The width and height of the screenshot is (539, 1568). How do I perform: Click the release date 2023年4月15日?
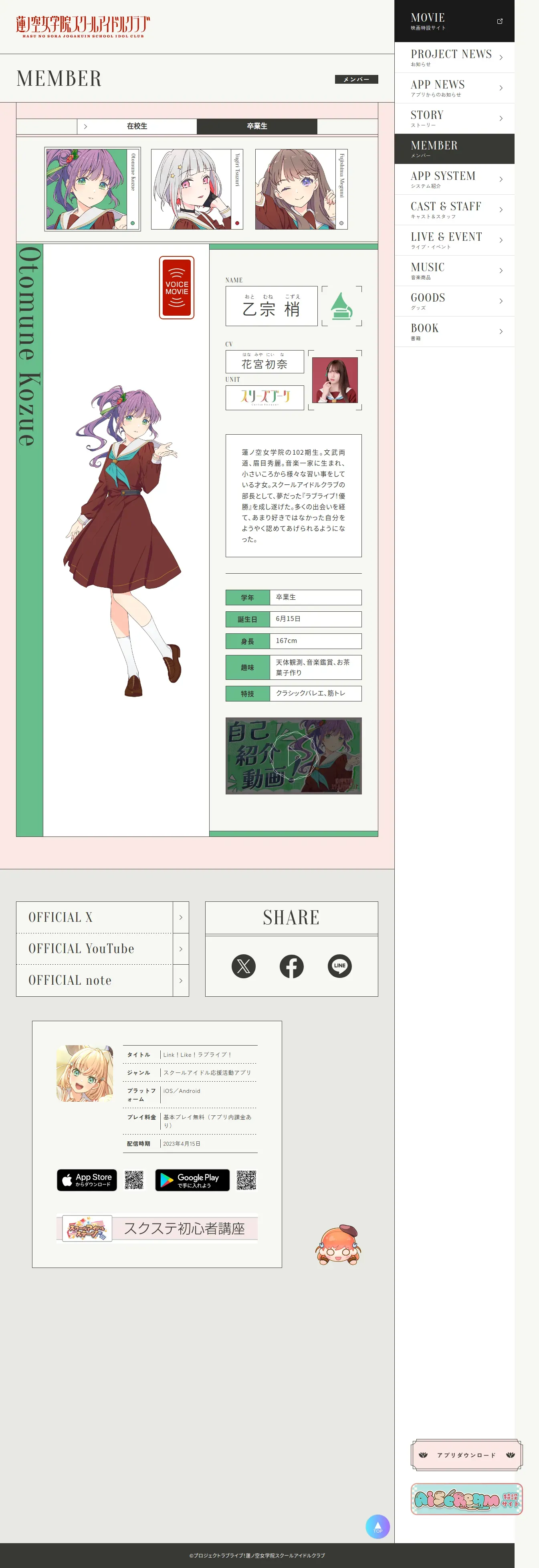coord(182,1144)
